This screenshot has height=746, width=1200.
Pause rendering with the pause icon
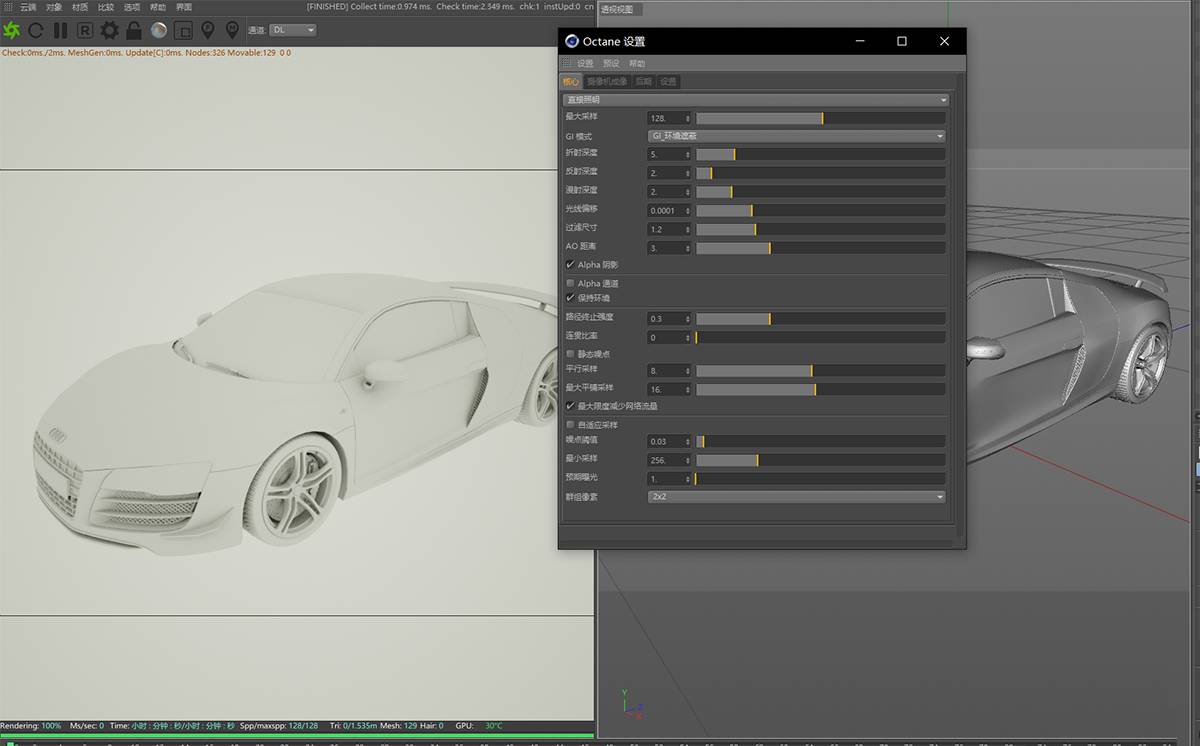(60, 30)
